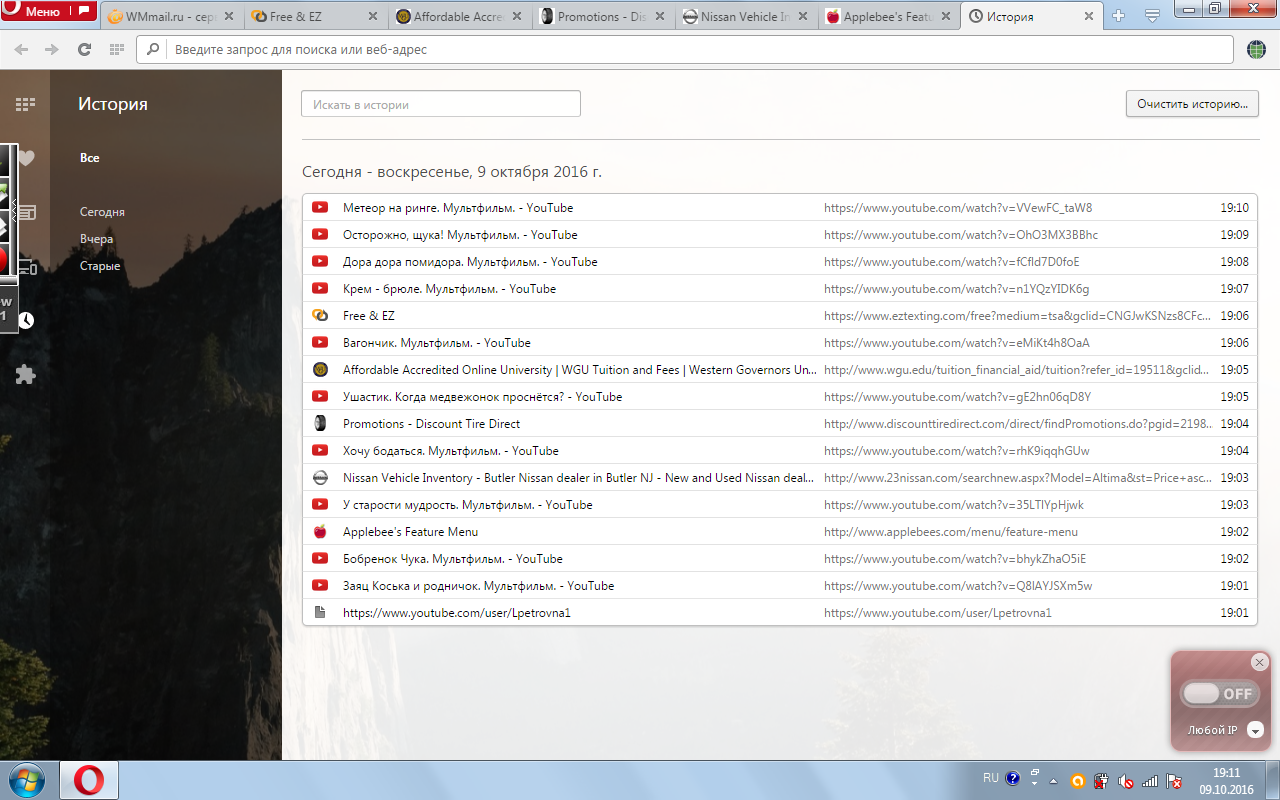This screenshot has width=1280, height=800.
Task: Go forward with the forward arrow
Action: pos(52,49)
